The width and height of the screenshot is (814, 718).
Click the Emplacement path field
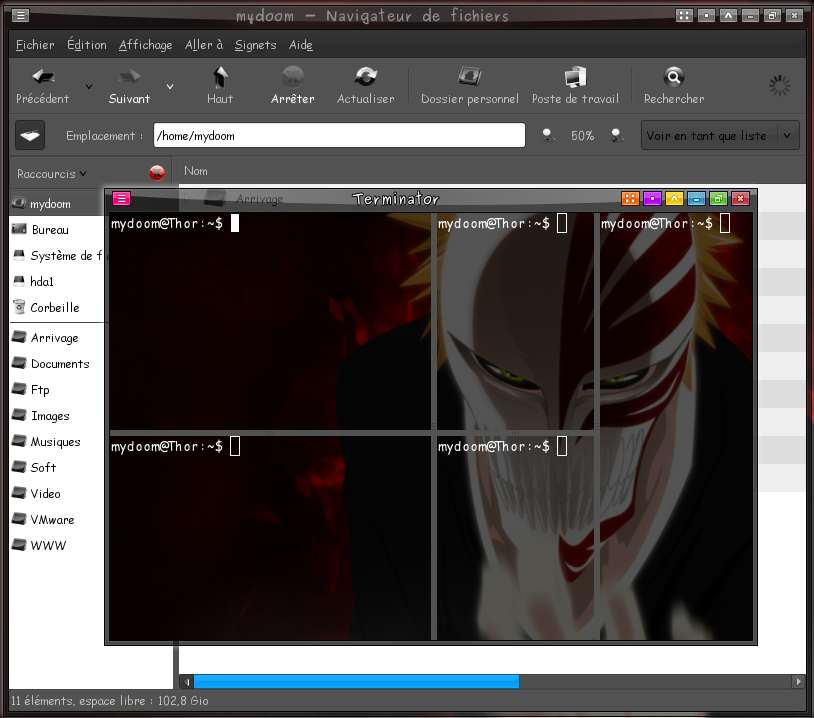coord(339,136)
